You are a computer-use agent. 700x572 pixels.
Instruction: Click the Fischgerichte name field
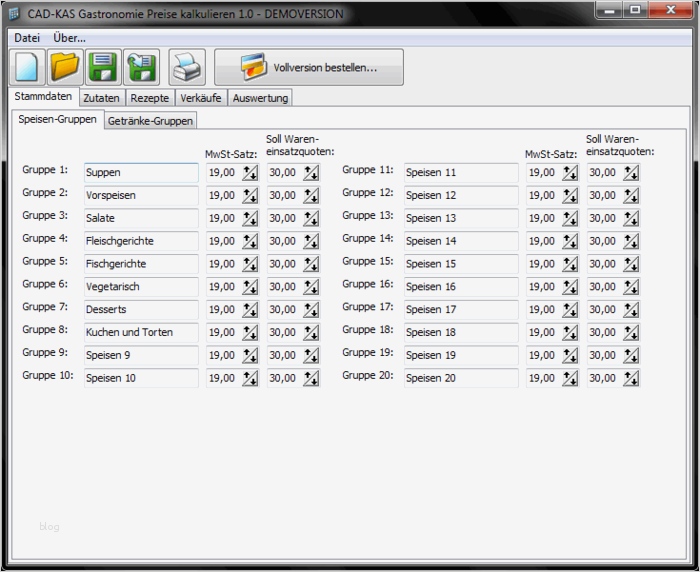(141, 263)
